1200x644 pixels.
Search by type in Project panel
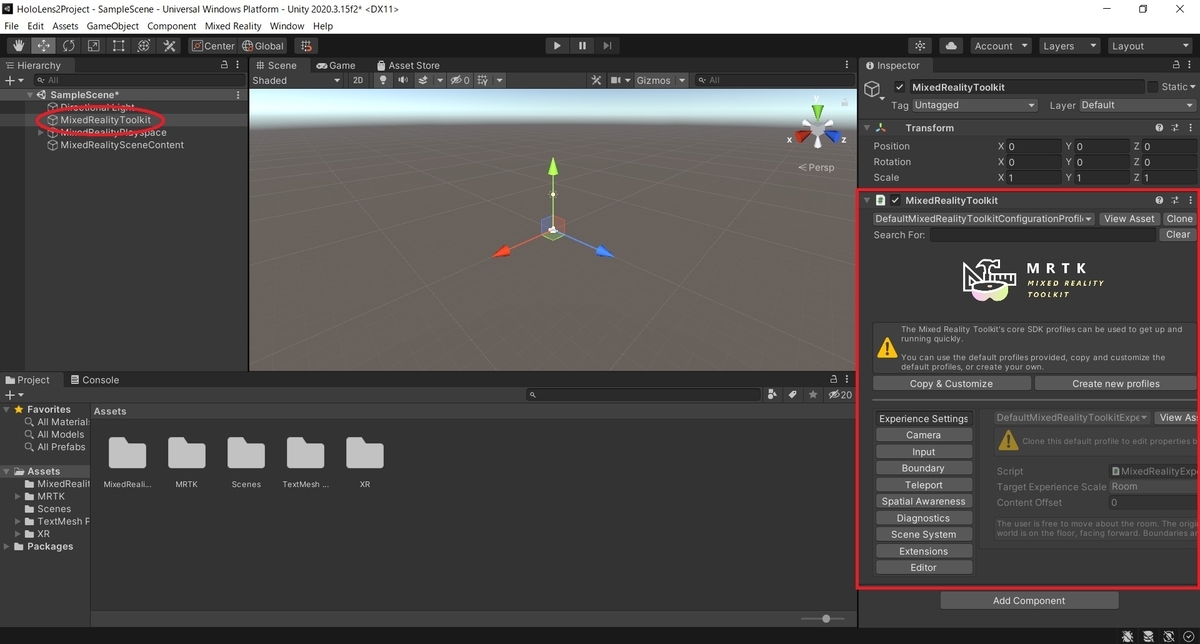(772, 395)
